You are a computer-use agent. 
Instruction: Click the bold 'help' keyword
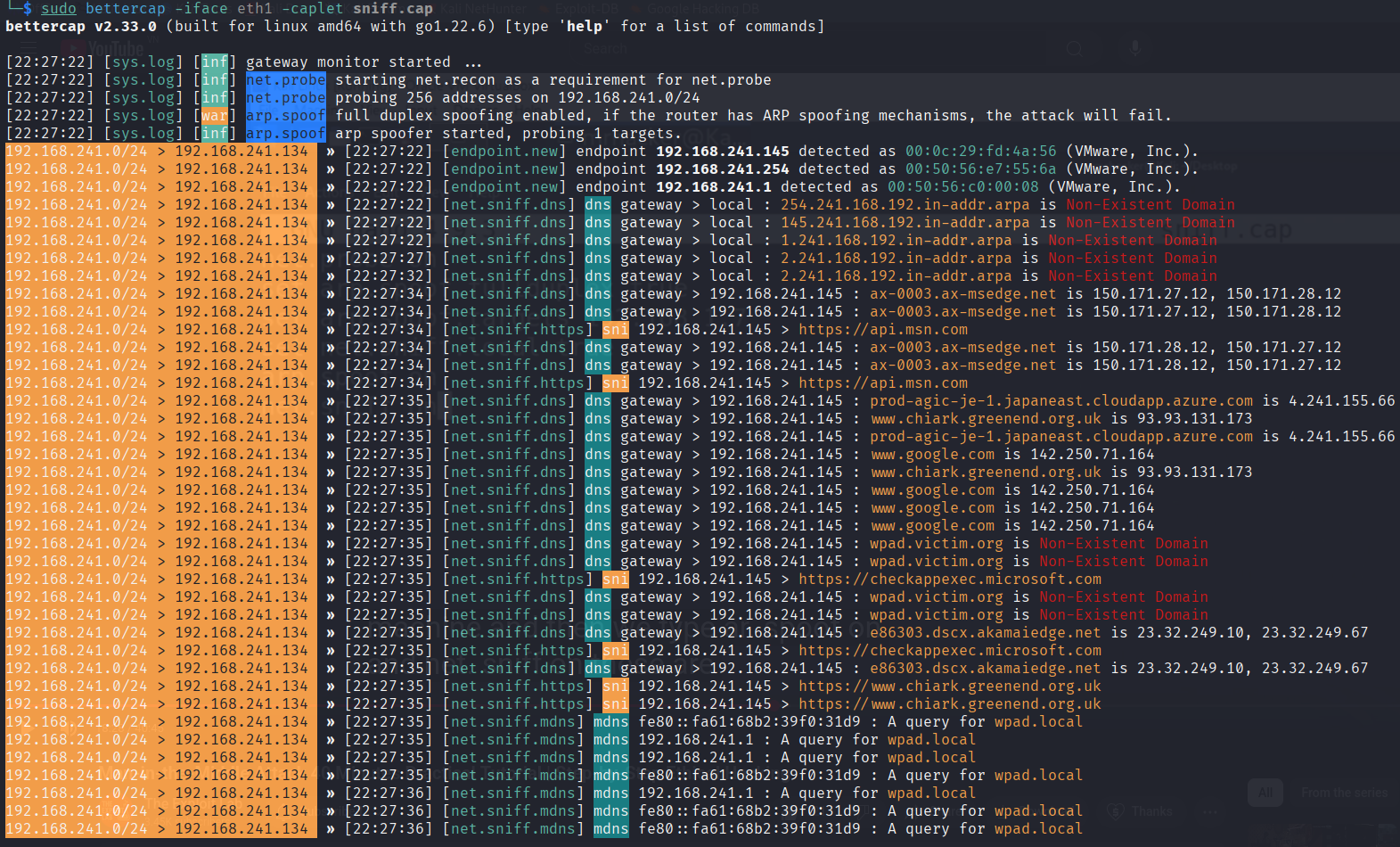(x=585, y=27)
